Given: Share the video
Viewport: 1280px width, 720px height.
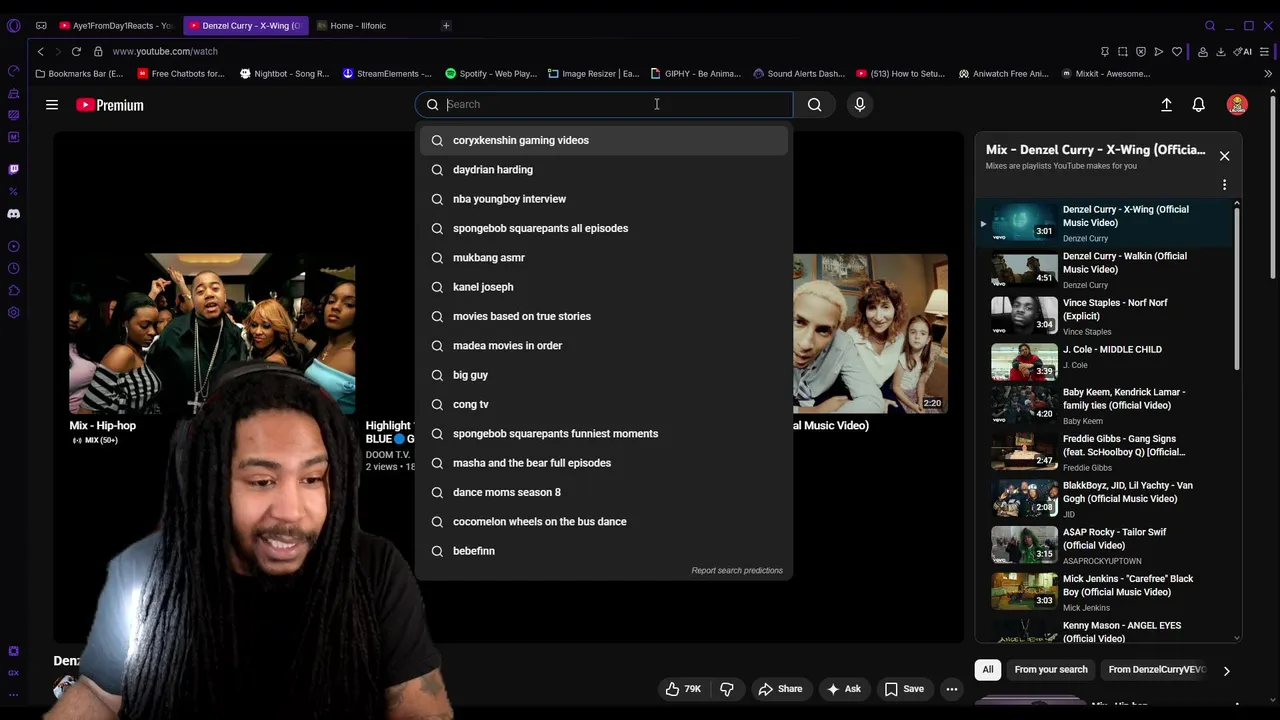Looking at the screenshot, I should (x=780, y=688).
